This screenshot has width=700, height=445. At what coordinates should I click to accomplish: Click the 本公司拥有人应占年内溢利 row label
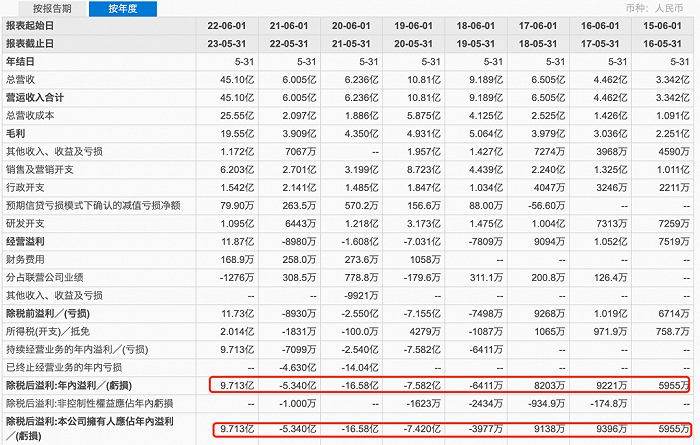[x=89, y=428]
